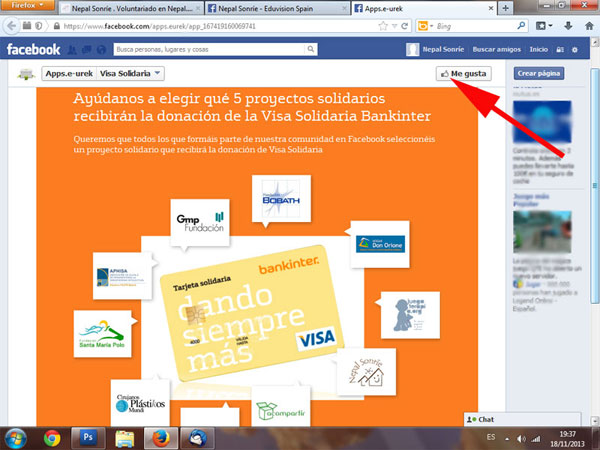Select the Apps.e-urek browser tab
This screenshot has width=600, height=450.
coord(424,8)
